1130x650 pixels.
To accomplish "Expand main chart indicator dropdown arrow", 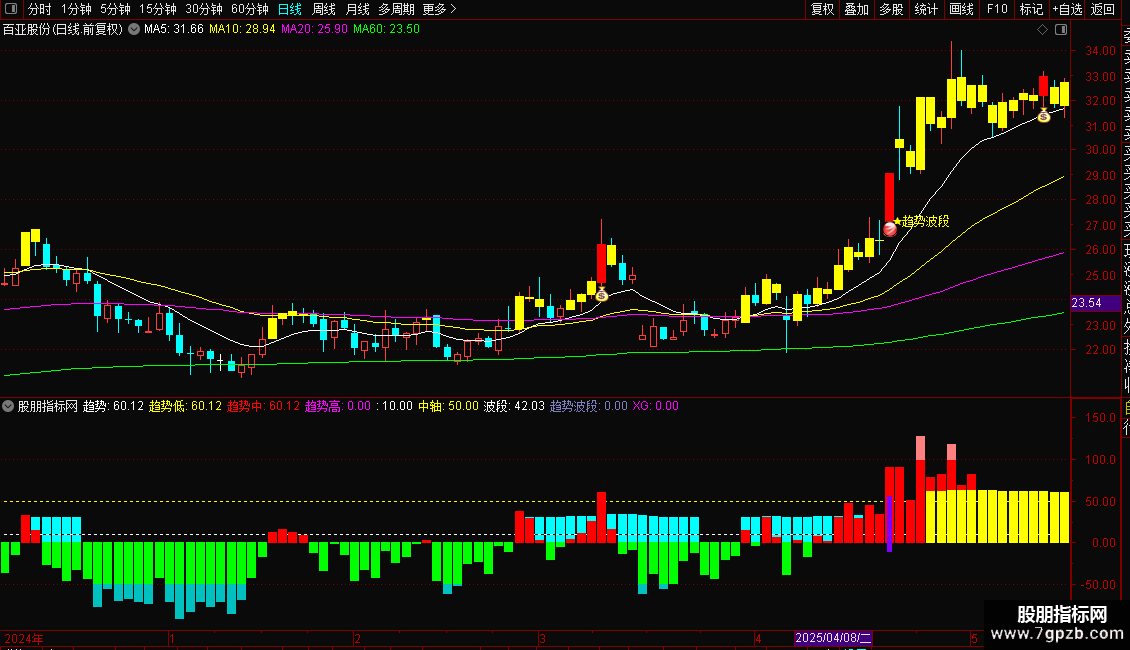I will click(x=134, y=30).
